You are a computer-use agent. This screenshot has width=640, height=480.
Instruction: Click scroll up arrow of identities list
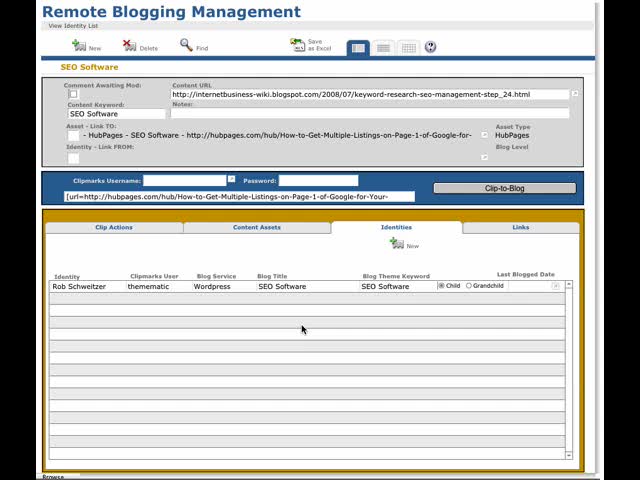[569, 284]
